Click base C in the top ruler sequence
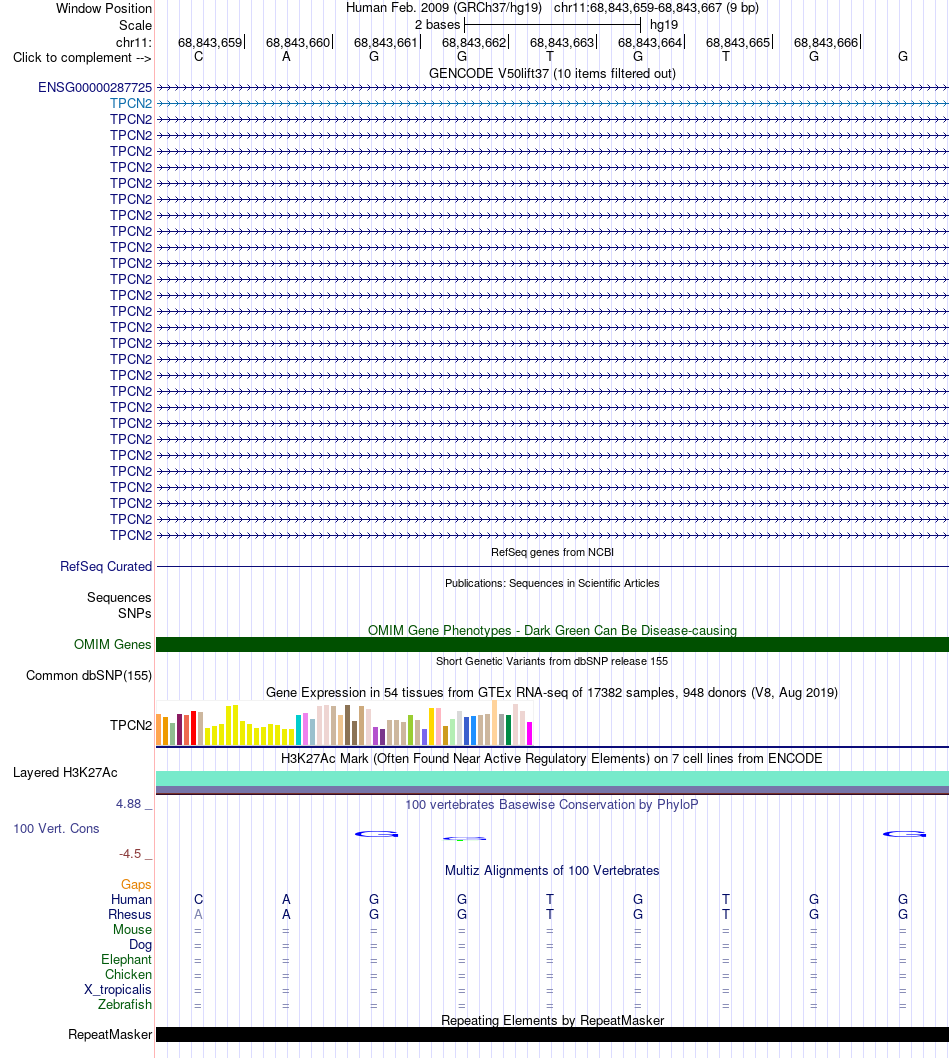The height and width of the screenshot is (1058, 950). (198, 57)
